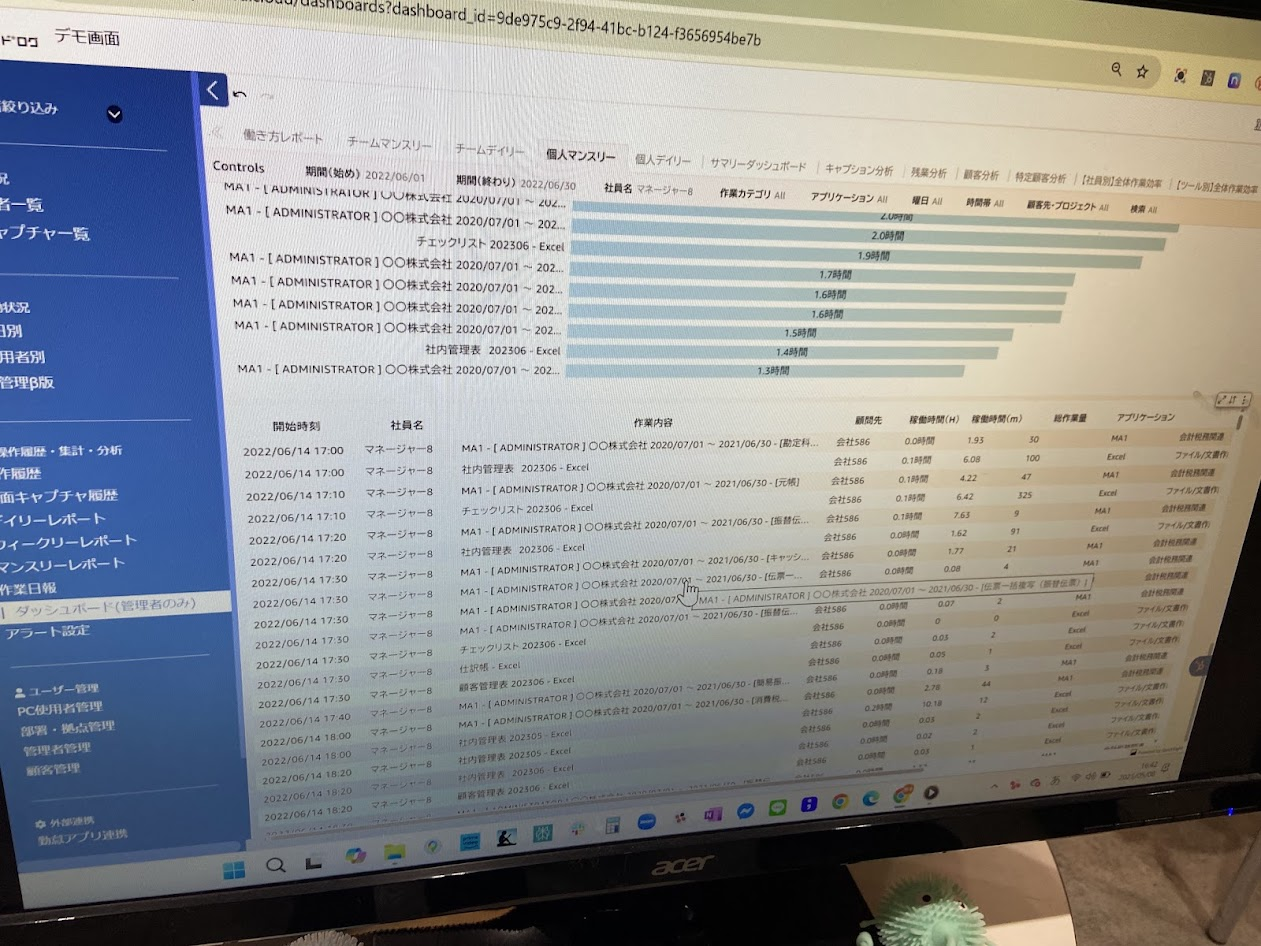
Task: Switch to the 個人デイリー tab
Action: (662, 160)
